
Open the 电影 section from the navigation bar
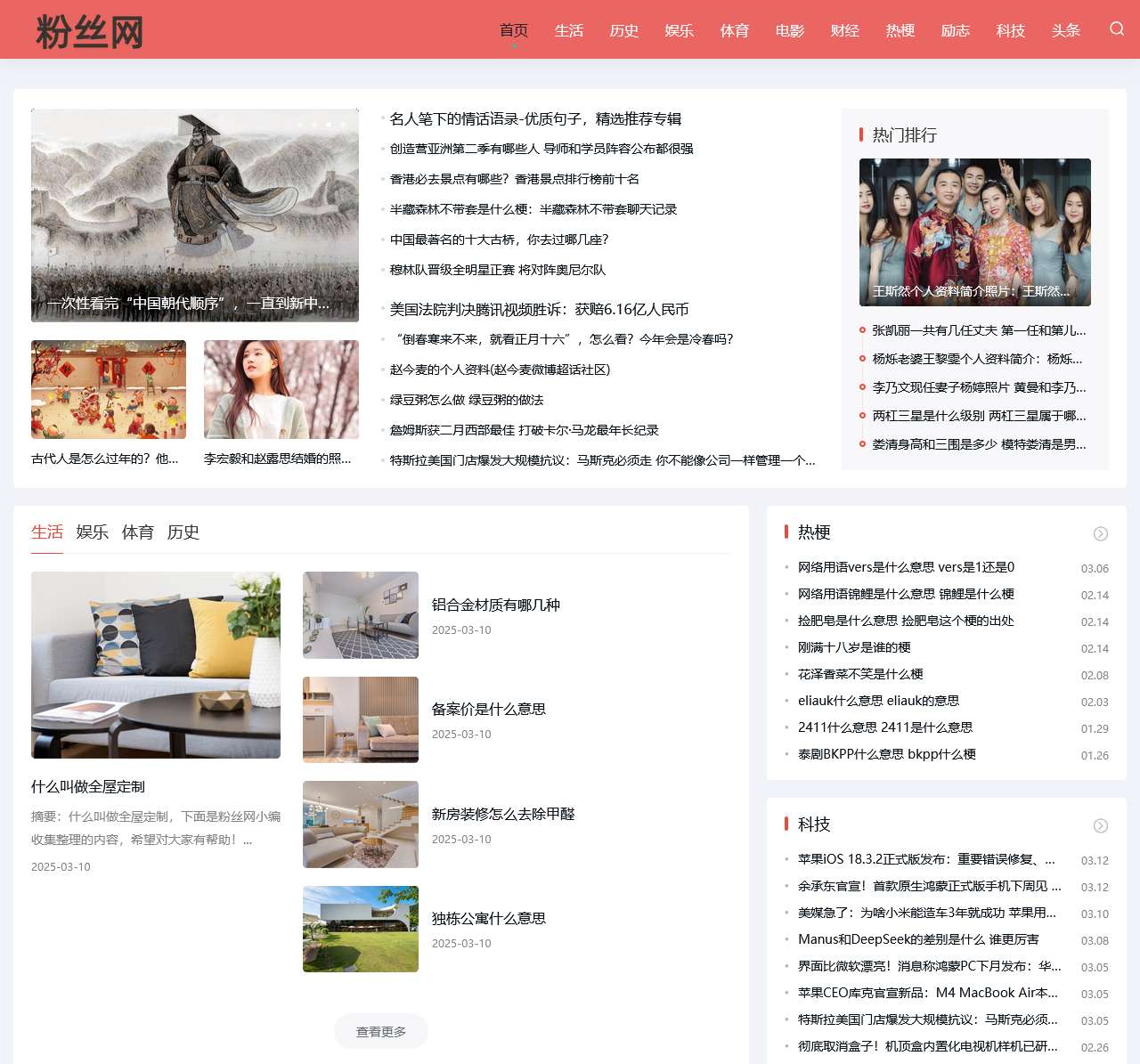[x=789, y=30]
